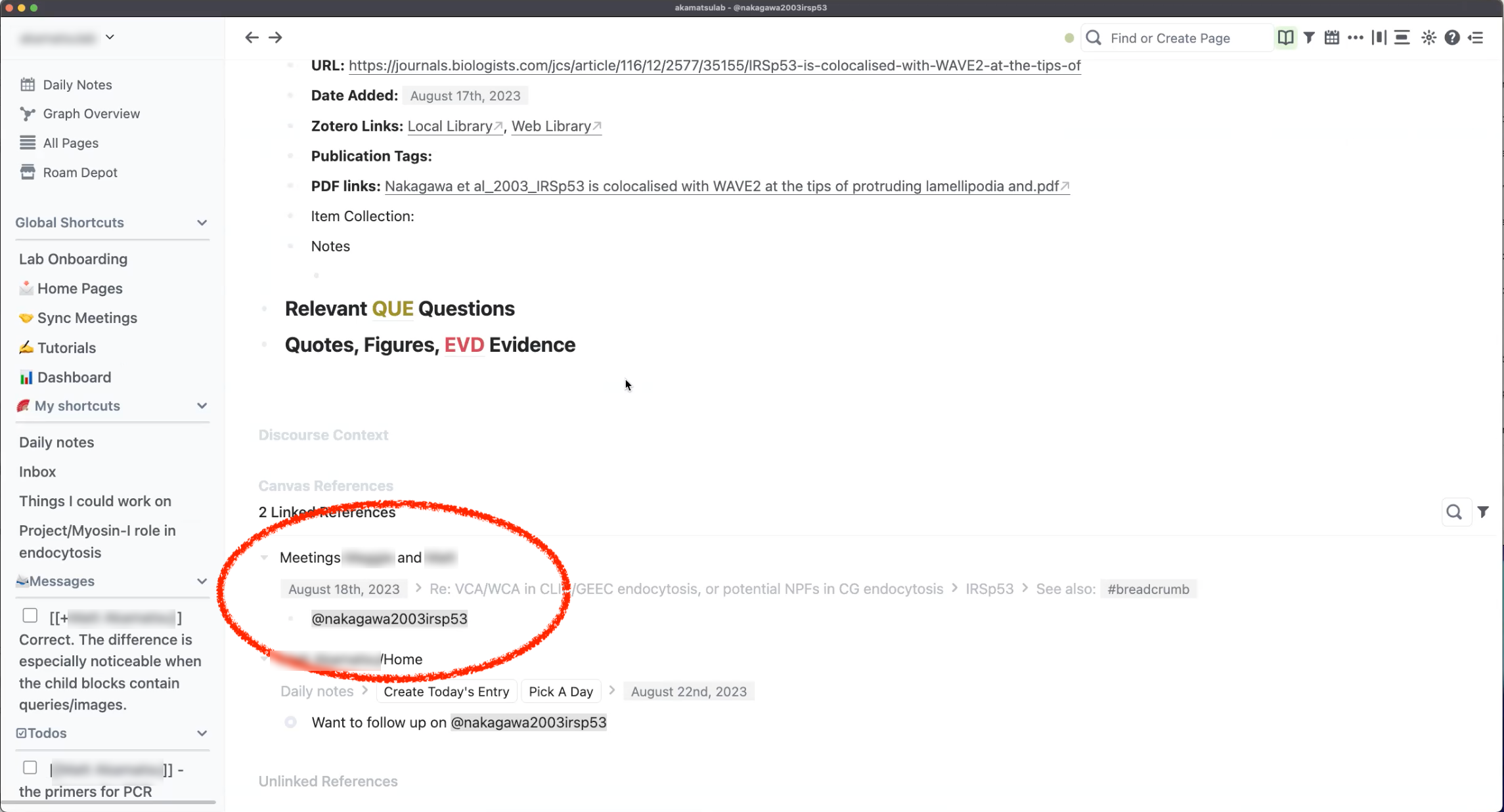This screenshot has height=812, width=1504.
Task: Click the horizontal centered layout icon
Action: (1402, 37)
